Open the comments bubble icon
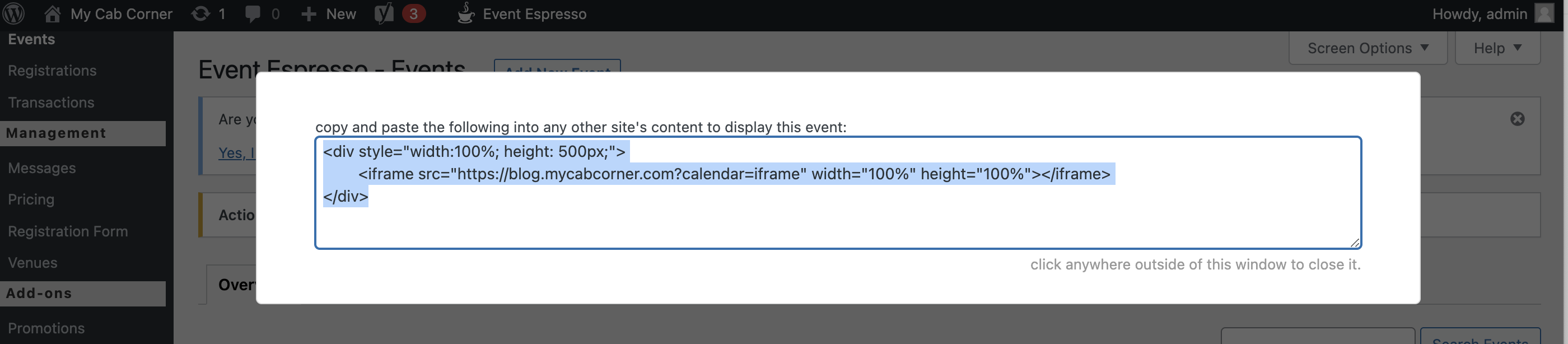Image resolution: width=1568 pixels, height=344 pixels. (252, 13)
